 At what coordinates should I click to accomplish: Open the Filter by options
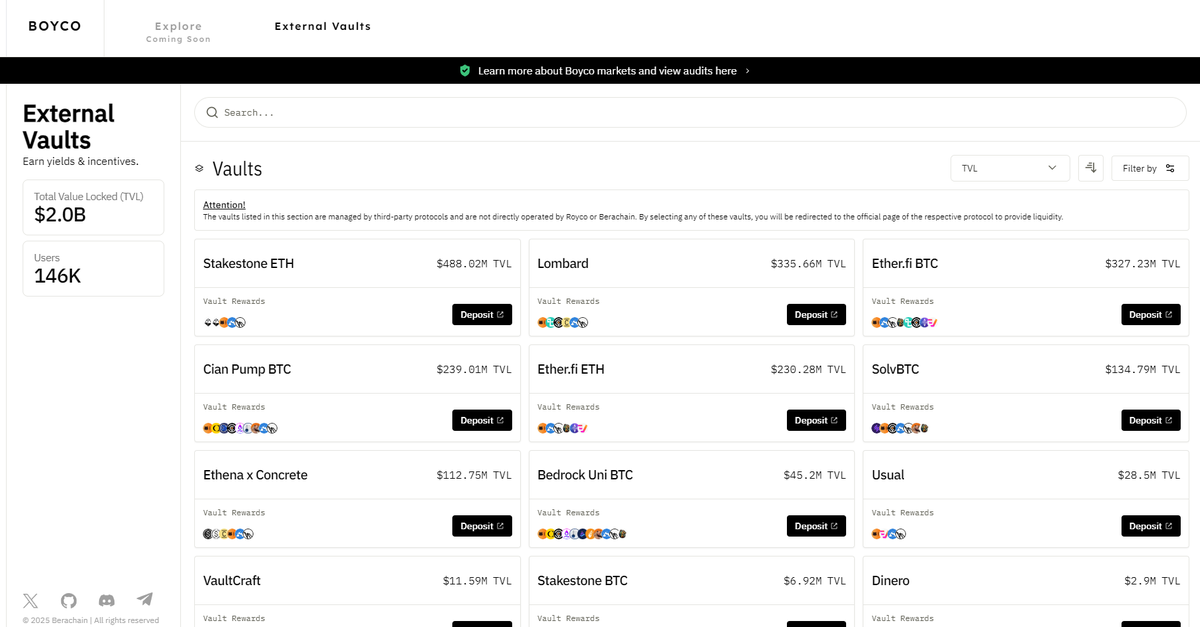pyautogui.click(x=1150, y=168)
